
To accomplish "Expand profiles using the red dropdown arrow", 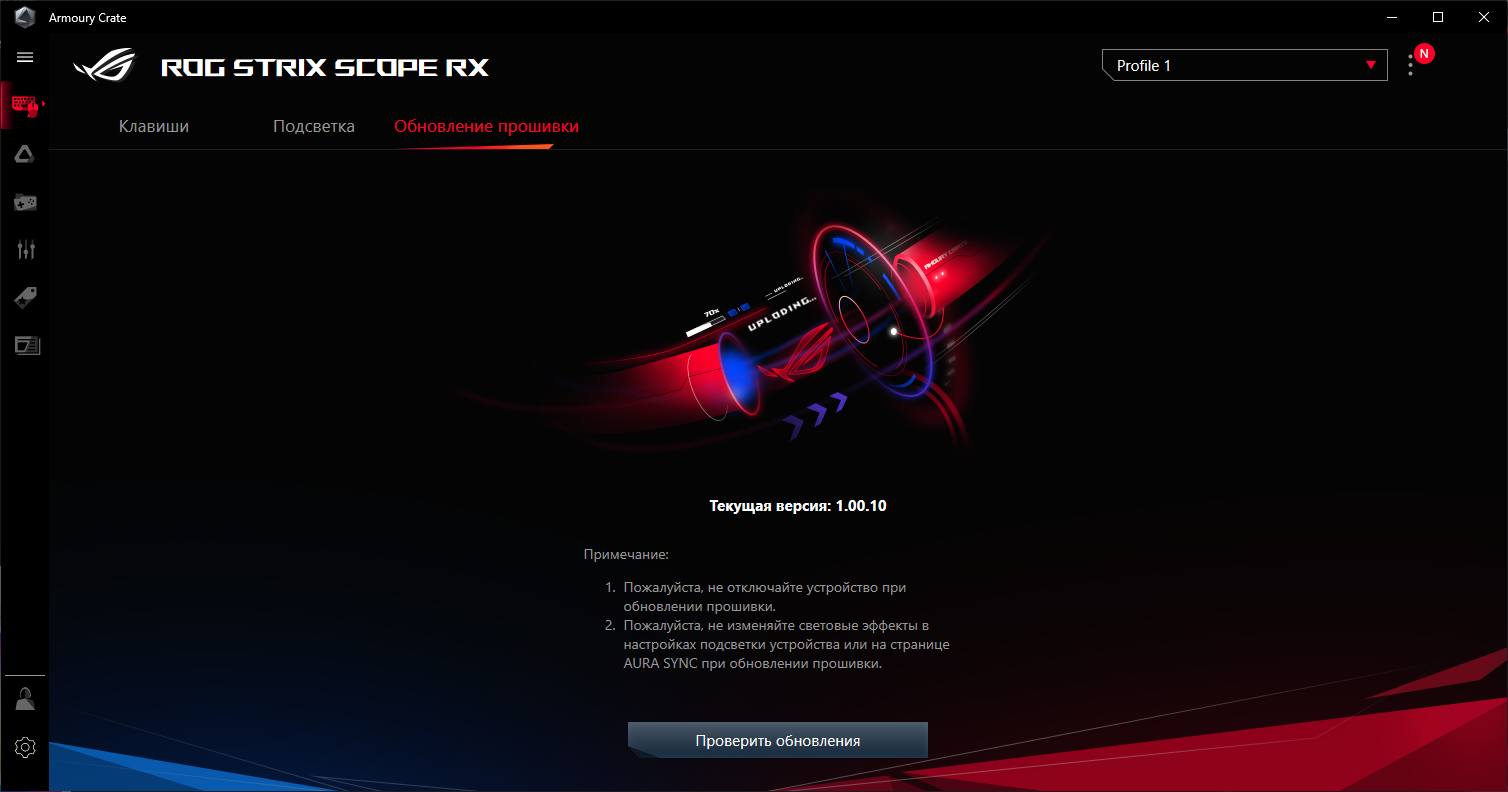I will point(1370,66).
